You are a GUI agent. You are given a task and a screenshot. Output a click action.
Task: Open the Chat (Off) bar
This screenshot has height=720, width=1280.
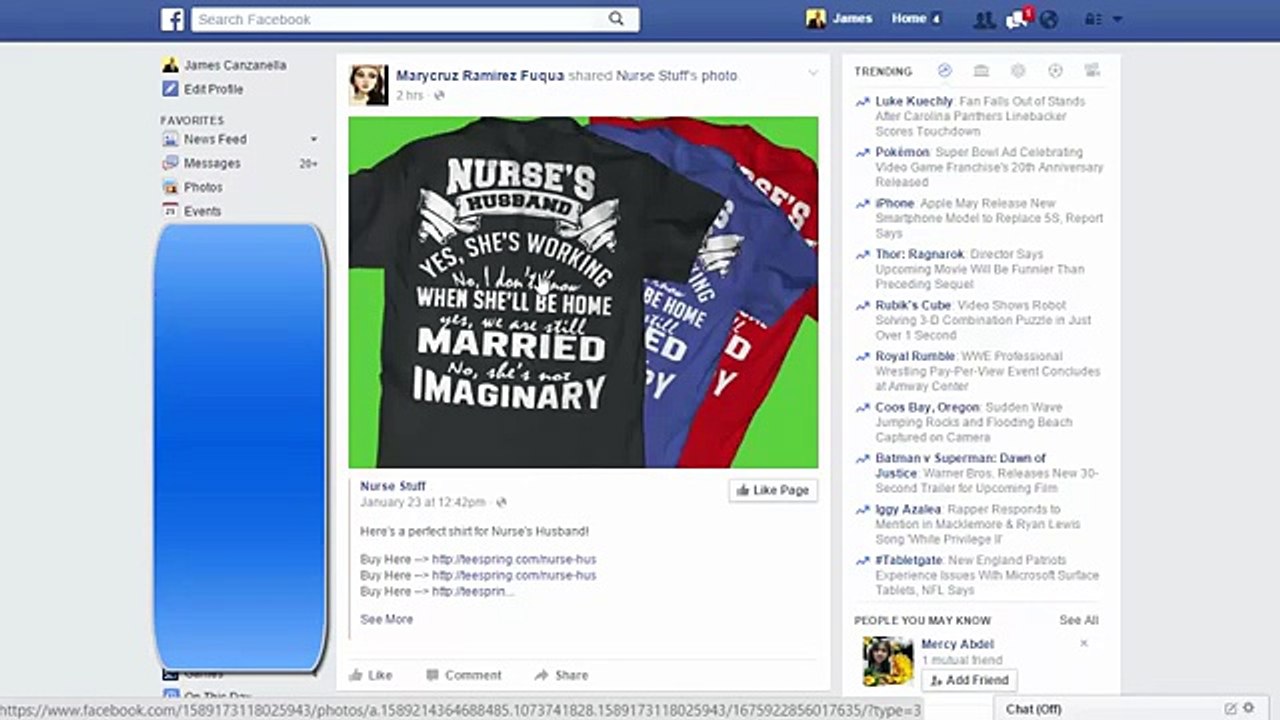point(1034,709)
